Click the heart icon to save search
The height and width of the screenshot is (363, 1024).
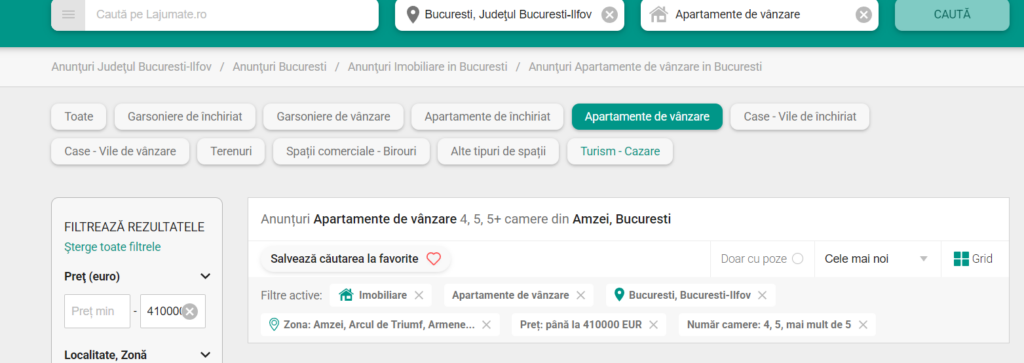pos(434,259)
